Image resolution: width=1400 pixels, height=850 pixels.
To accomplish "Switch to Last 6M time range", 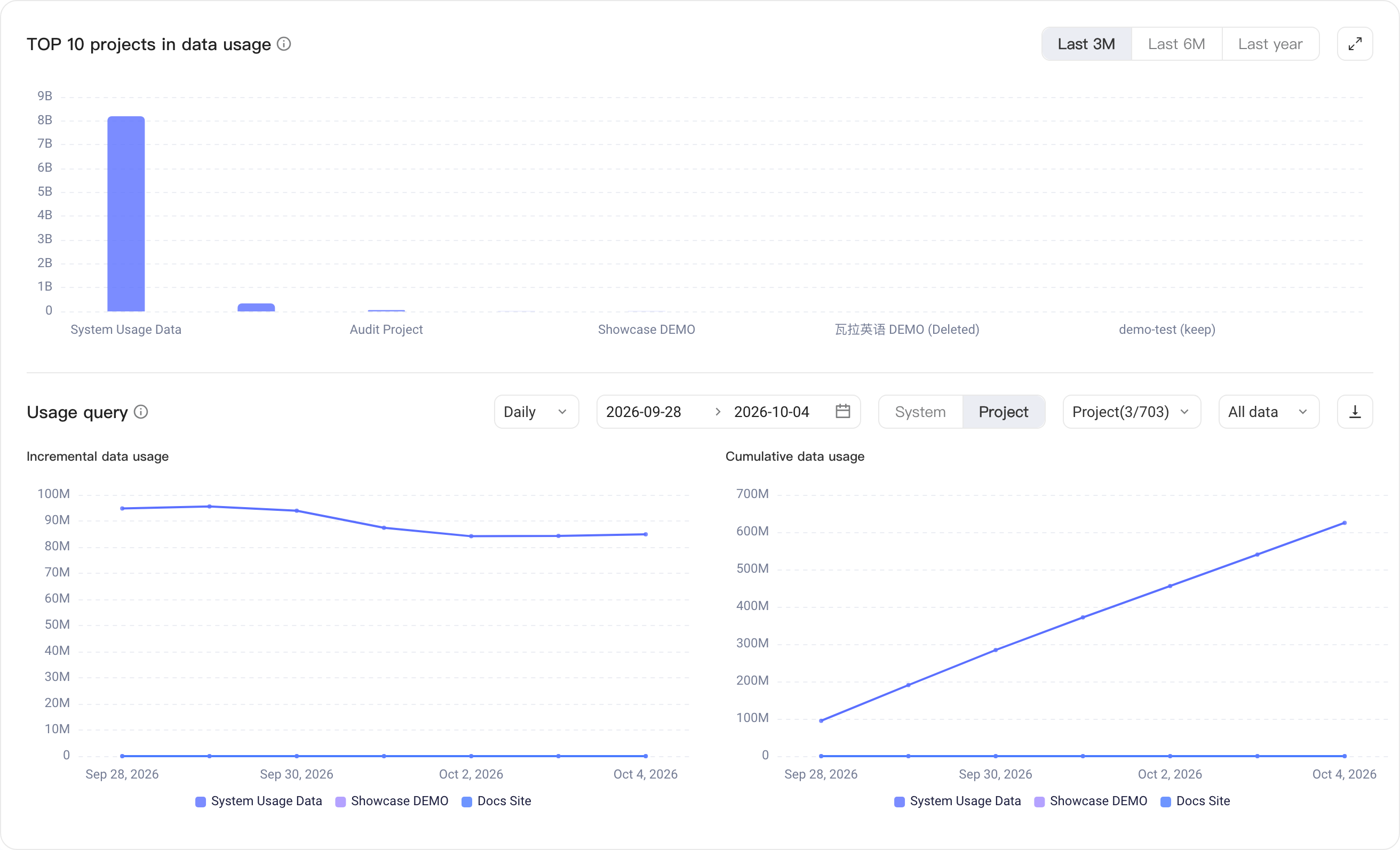I will click(x=1176, y=44).
